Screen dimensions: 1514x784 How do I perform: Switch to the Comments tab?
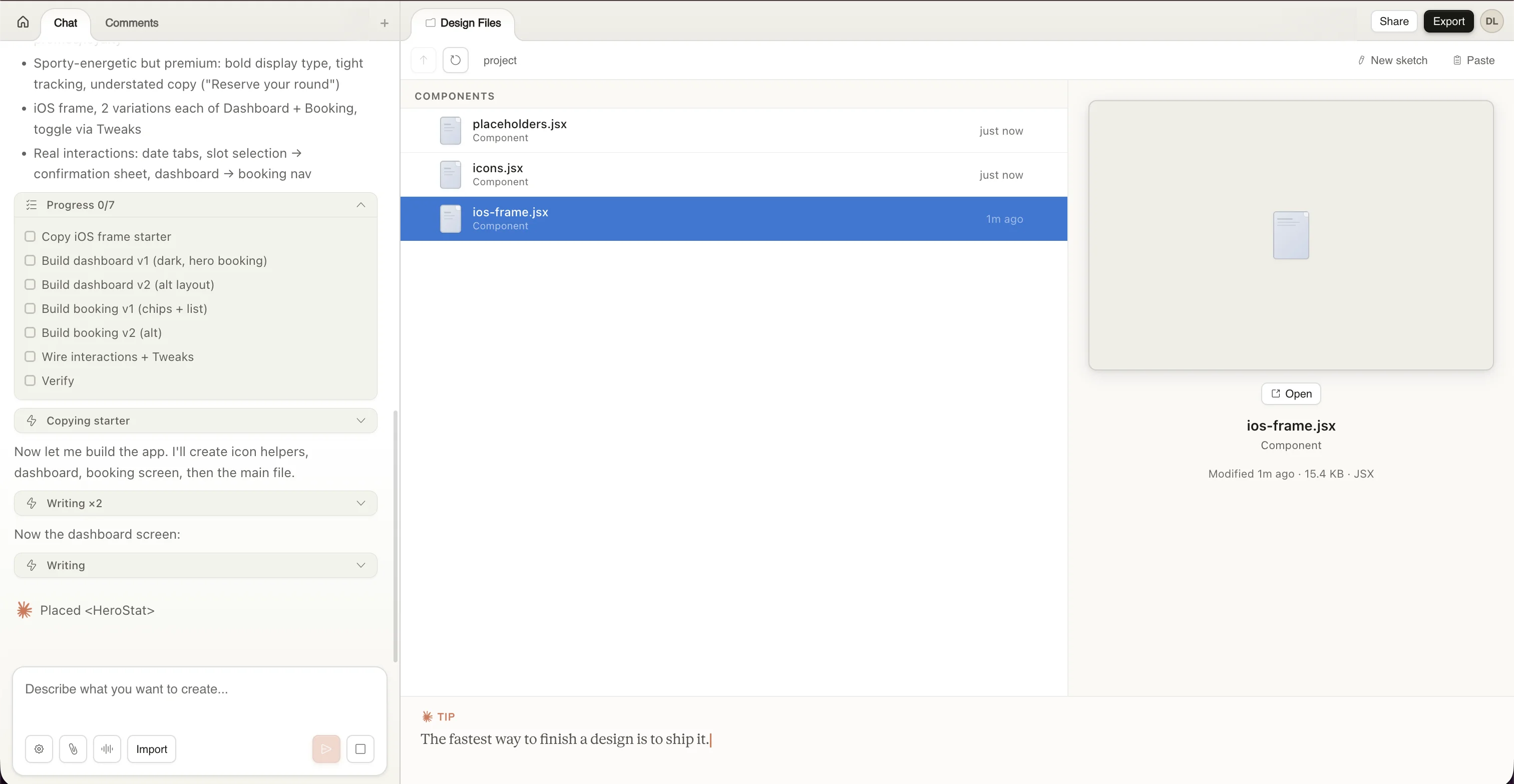(x=132, y=23)
